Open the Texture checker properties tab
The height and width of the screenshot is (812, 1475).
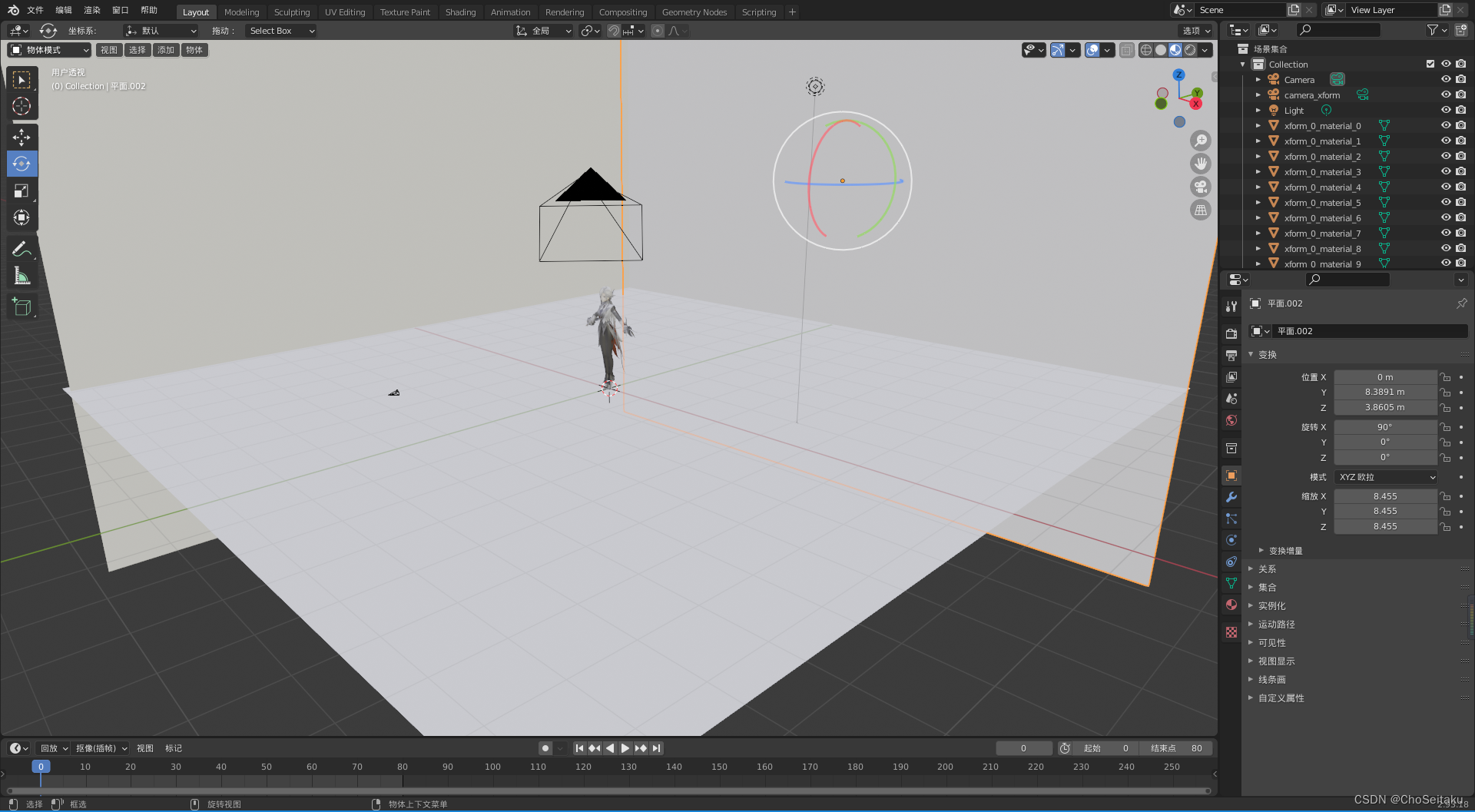[1231, 632]
